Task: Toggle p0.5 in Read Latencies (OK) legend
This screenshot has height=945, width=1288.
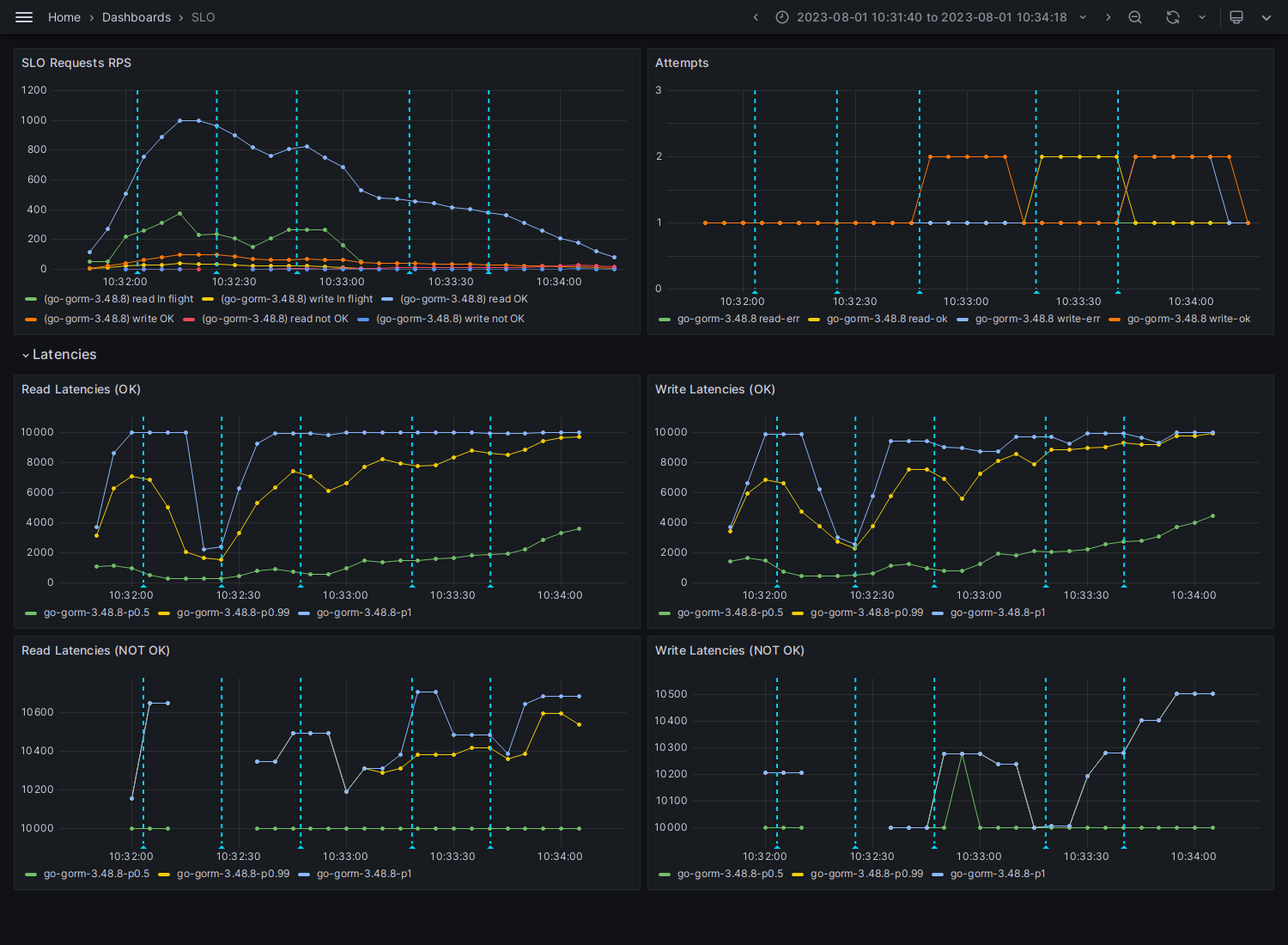Action: 96,613
